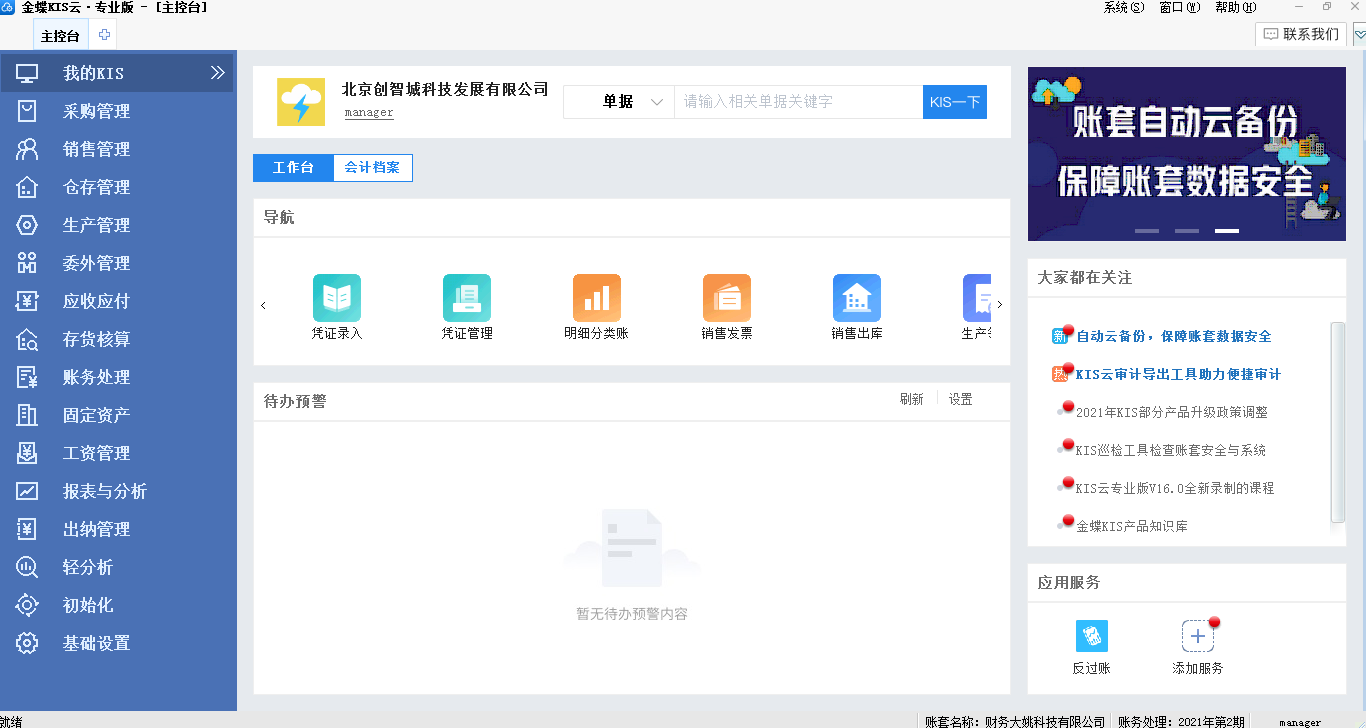
Task: Show next navigation icons with right arrow
Action: [1000, 305]
